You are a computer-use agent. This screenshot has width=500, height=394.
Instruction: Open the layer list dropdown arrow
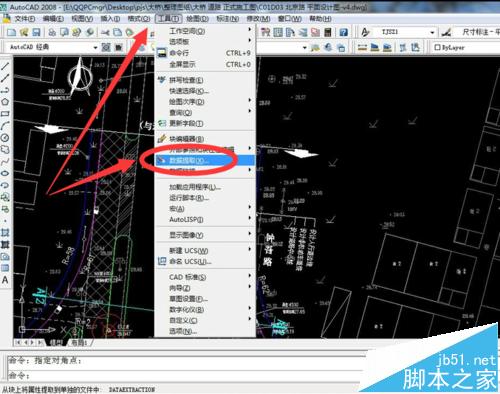pyautogui.click(x=304, y=48)
